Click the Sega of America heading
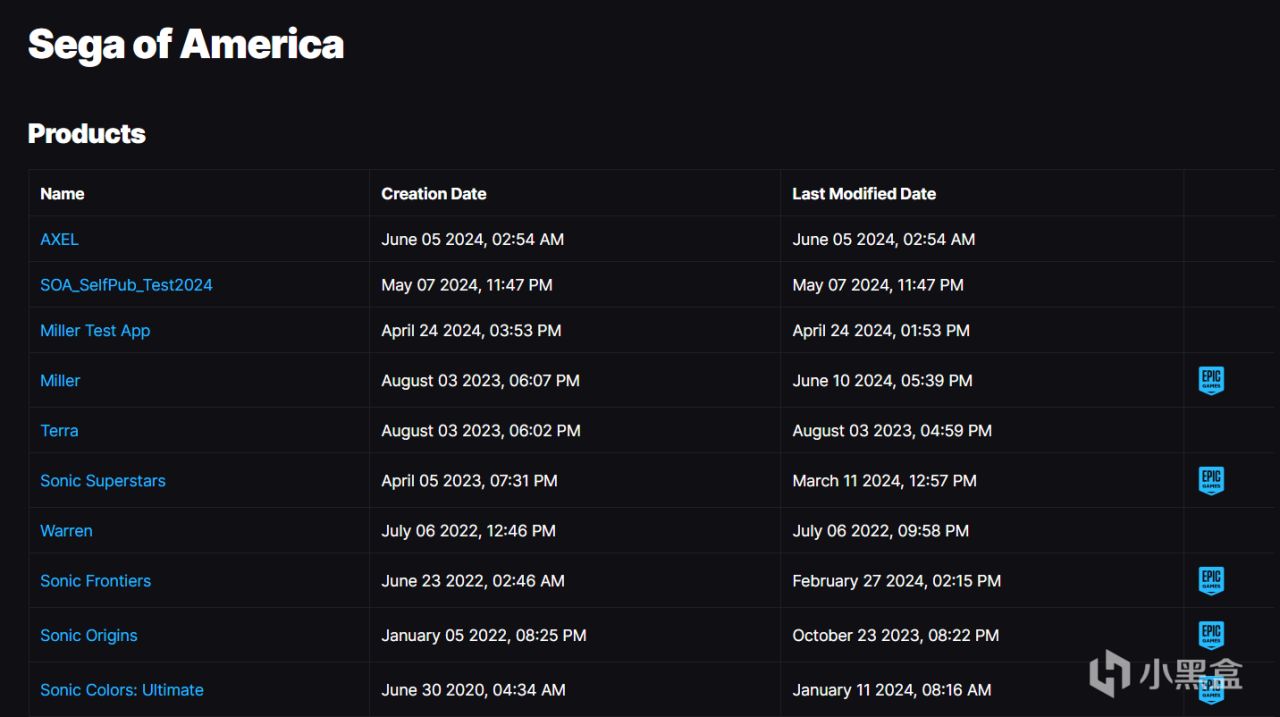The height and width of the screenshot is (717, 1280). tap(186, 44)
